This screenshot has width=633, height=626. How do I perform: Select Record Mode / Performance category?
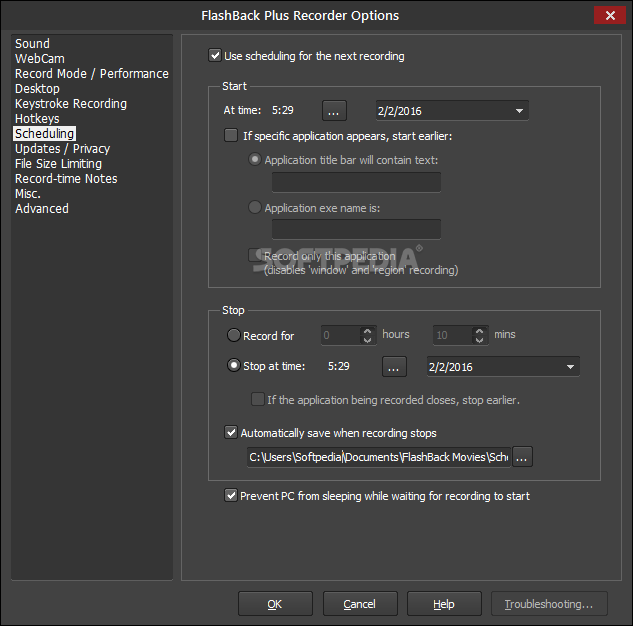click(92, 73)
